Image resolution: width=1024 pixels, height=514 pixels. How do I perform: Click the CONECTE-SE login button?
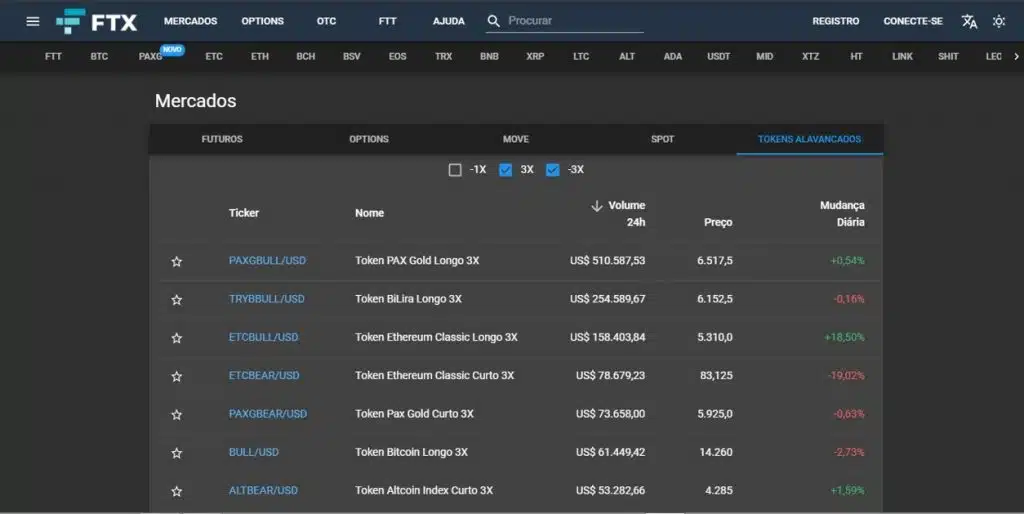point(913,21)
